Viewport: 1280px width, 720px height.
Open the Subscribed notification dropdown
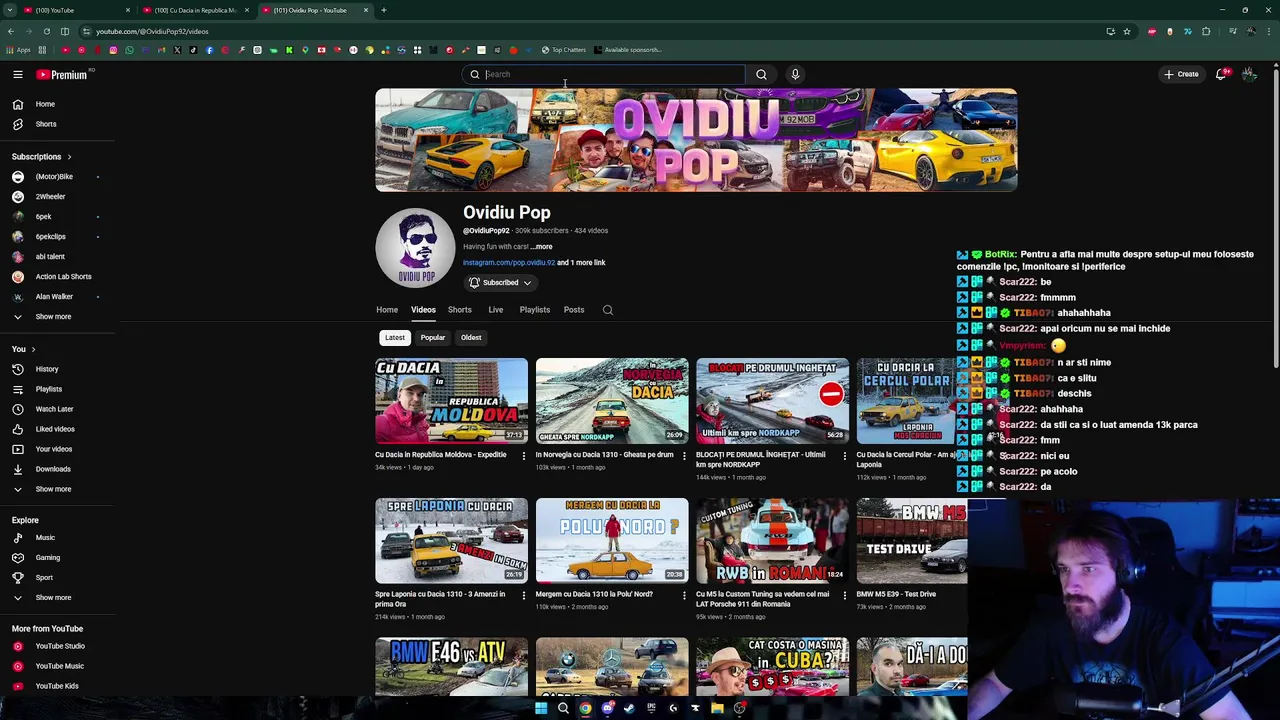pyautogui.click(x=500, y=283)
